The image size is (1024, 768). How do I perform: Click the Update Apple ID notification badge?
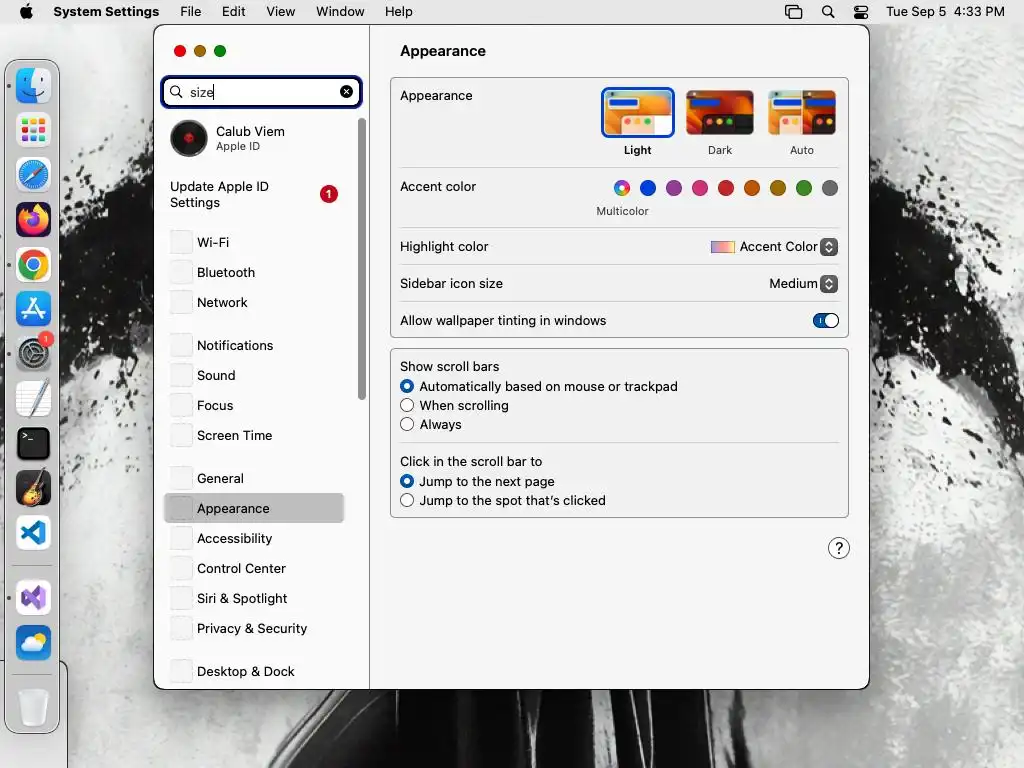tap(328, 194)
